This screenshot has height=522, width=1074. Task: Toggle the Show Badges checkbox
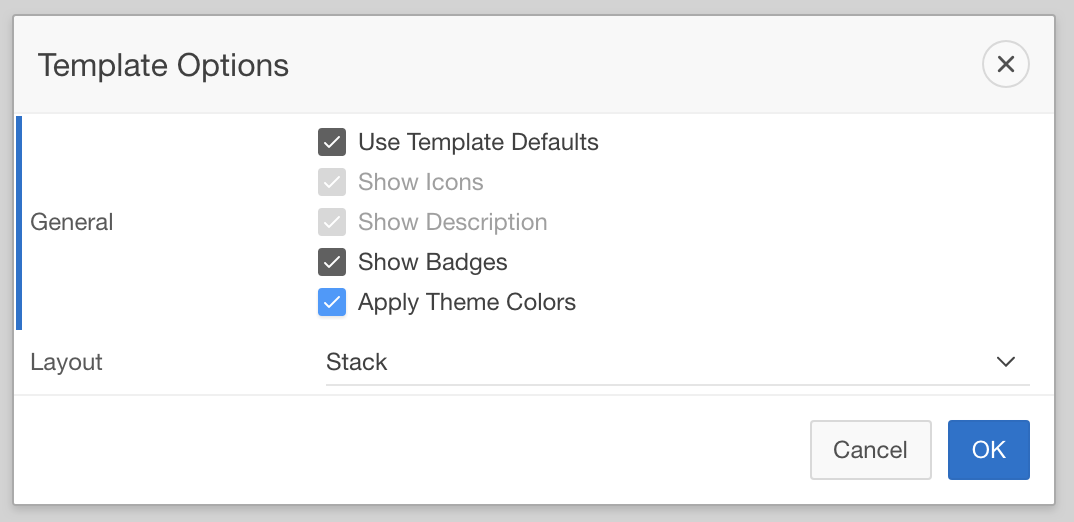pos(332,262)
